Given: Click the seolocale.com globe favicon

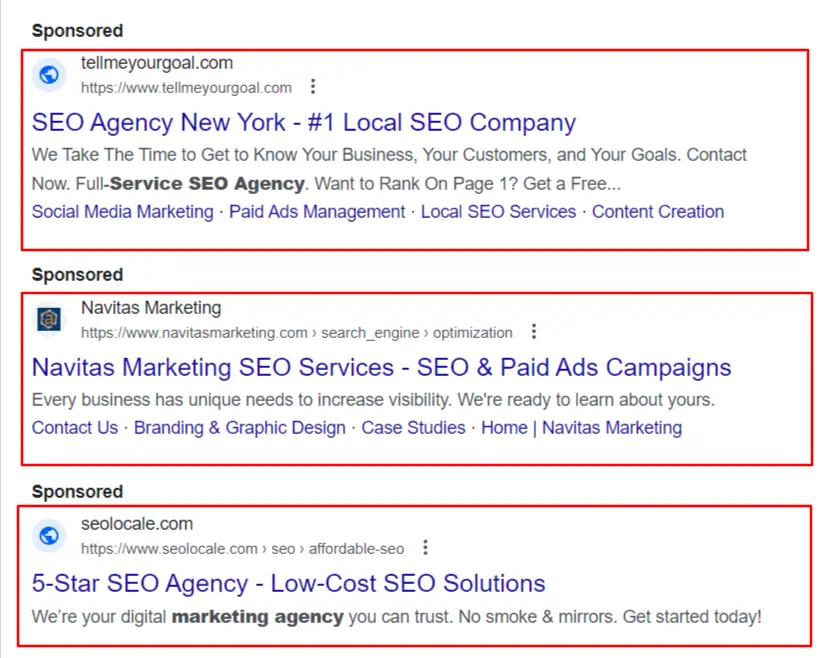Looking at the screenshot, I should pos(49,536).
